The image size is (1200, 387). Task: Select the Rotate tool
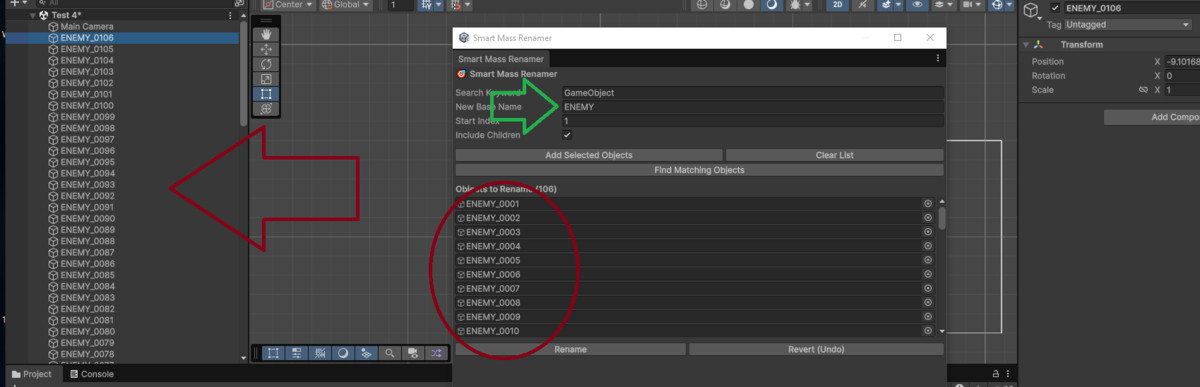[267, 64]
